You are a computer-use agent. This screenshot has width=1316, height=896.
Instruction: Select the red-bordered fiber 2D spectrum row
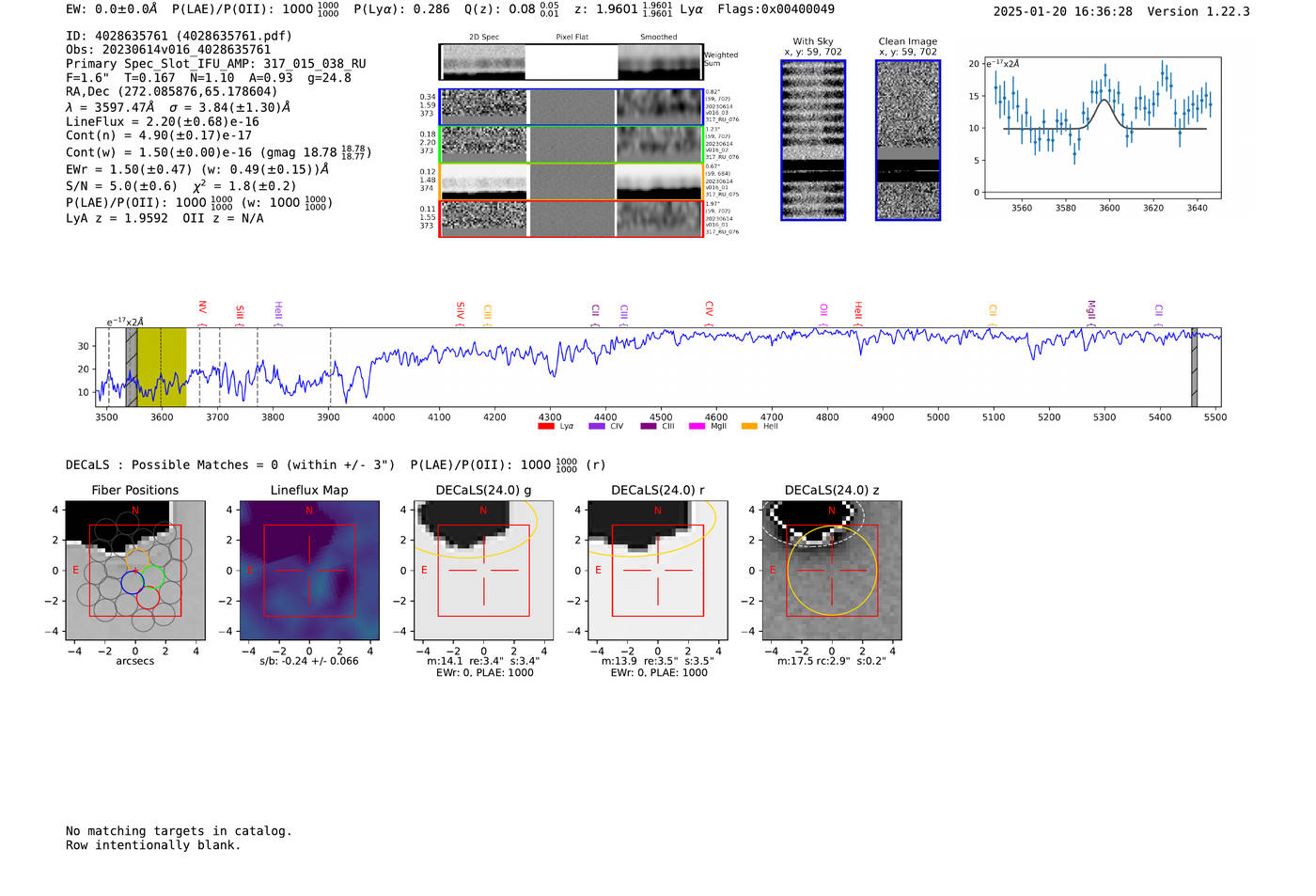click(x=572, y=218)
